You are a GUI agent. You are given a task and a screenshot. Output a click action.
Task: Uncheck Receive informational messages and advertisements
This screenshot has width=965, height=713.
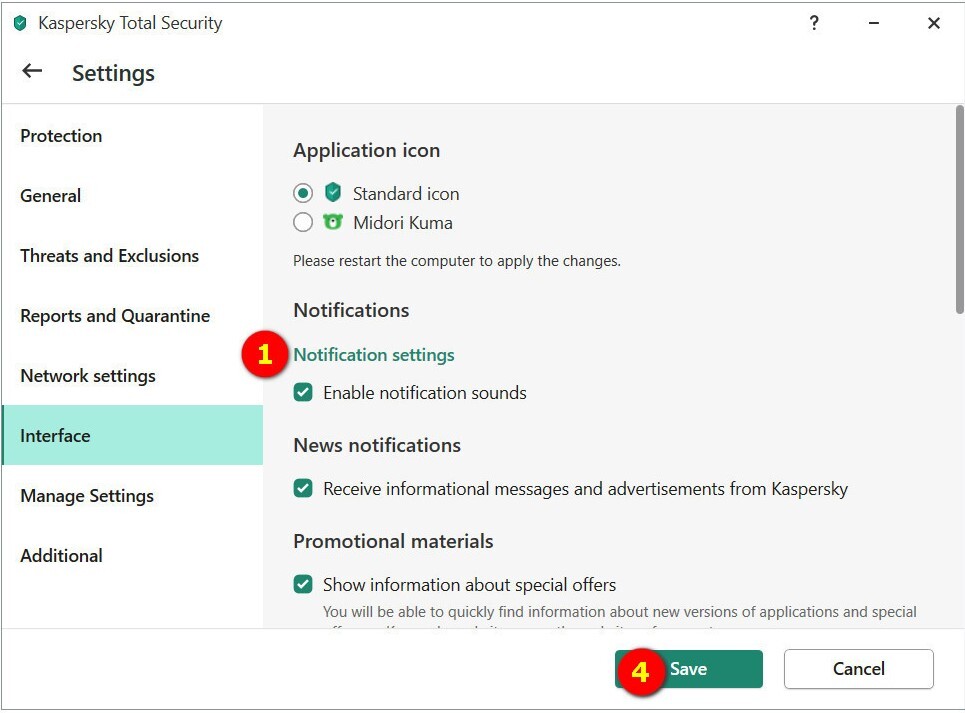tap(303, 488)
